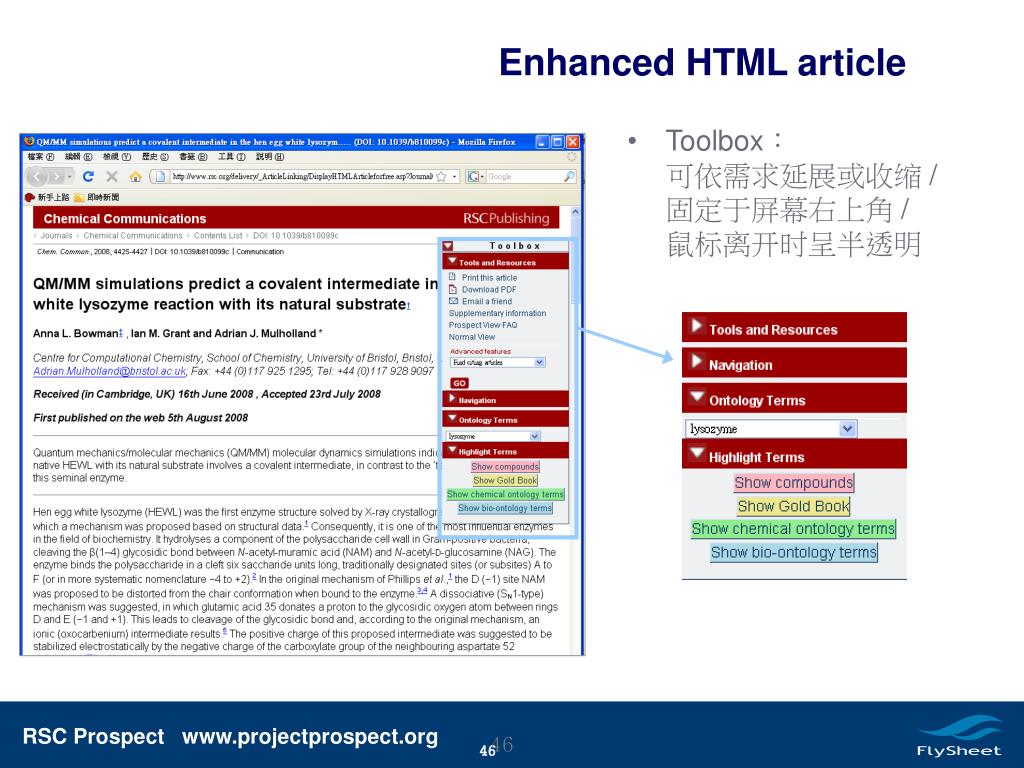This screenshot has width=1024, height=768.
Task: Open the Prospect View FAQ link
Action: (483, 325)
